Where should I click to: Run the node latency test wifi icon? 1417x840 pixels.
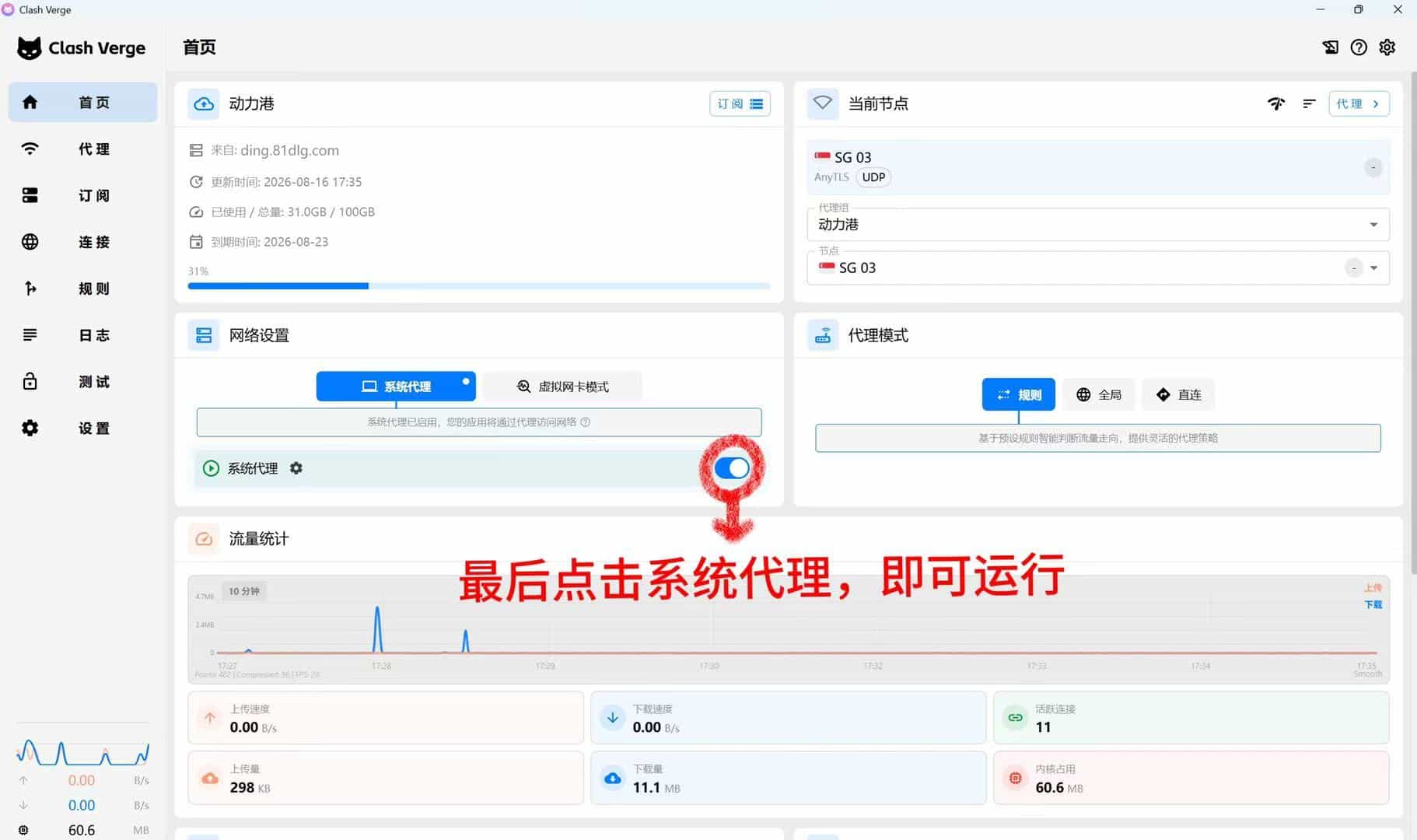coord(1276,103)
